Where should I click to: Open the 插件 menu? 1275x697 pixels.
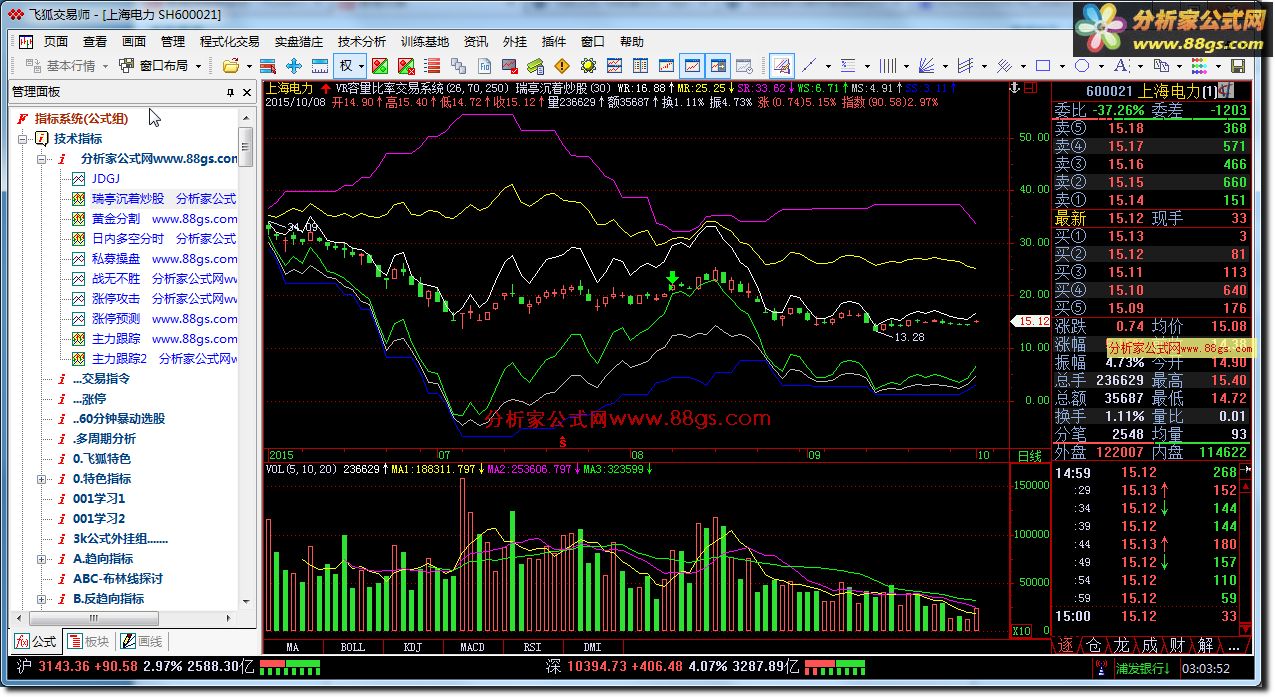(x=553, y=42)
